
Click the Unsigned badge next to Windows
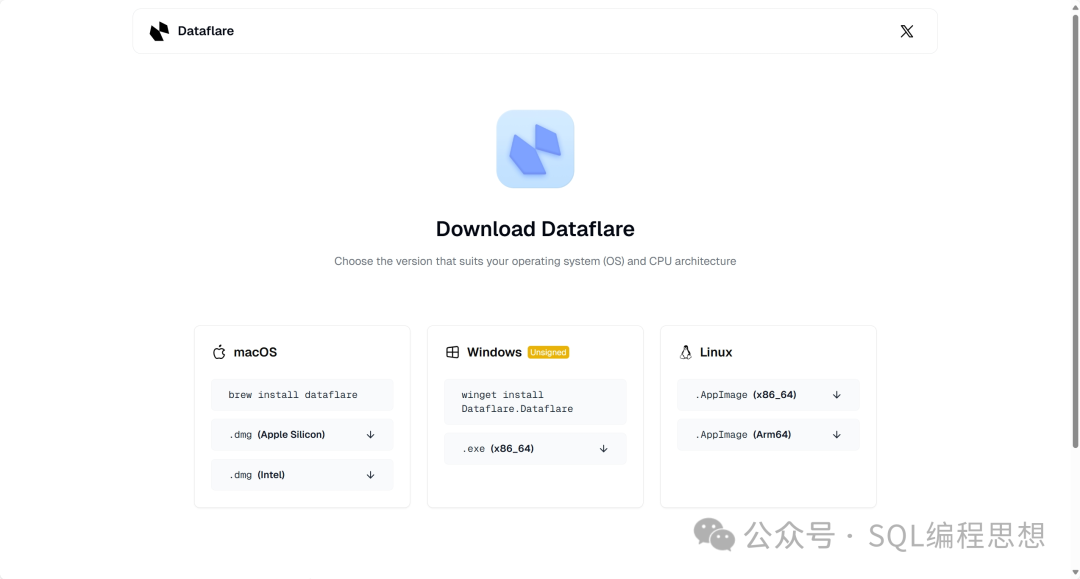548,352
